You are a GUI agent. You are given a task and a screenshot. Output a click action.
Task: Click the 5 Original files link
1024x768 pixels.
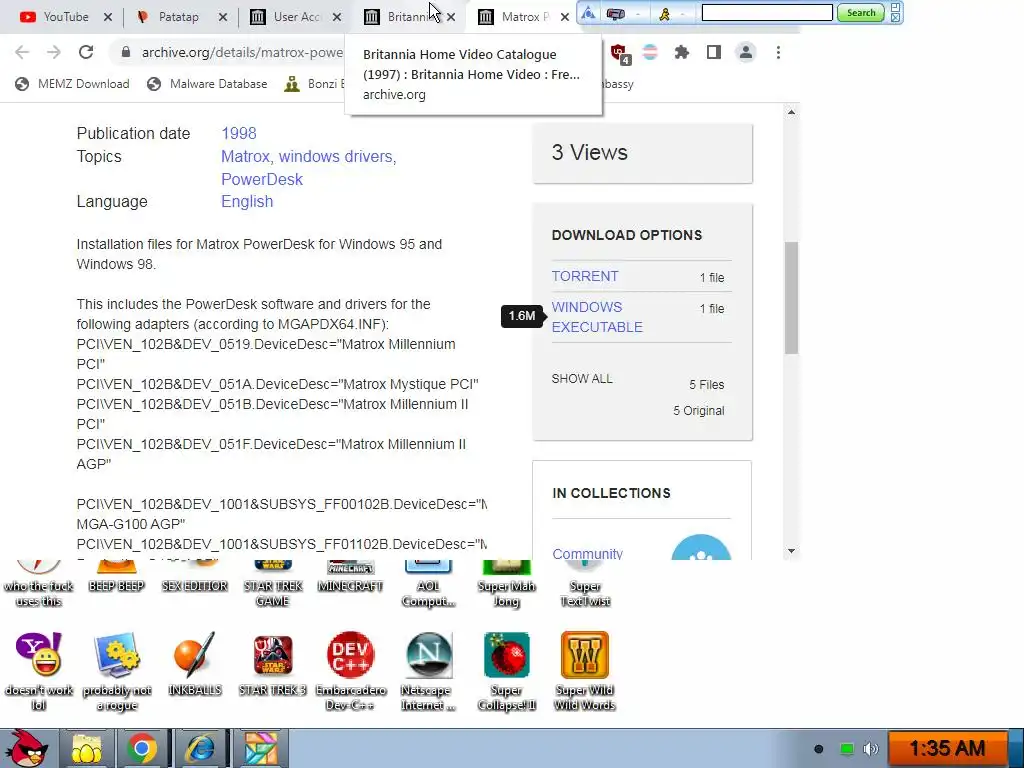698,411
